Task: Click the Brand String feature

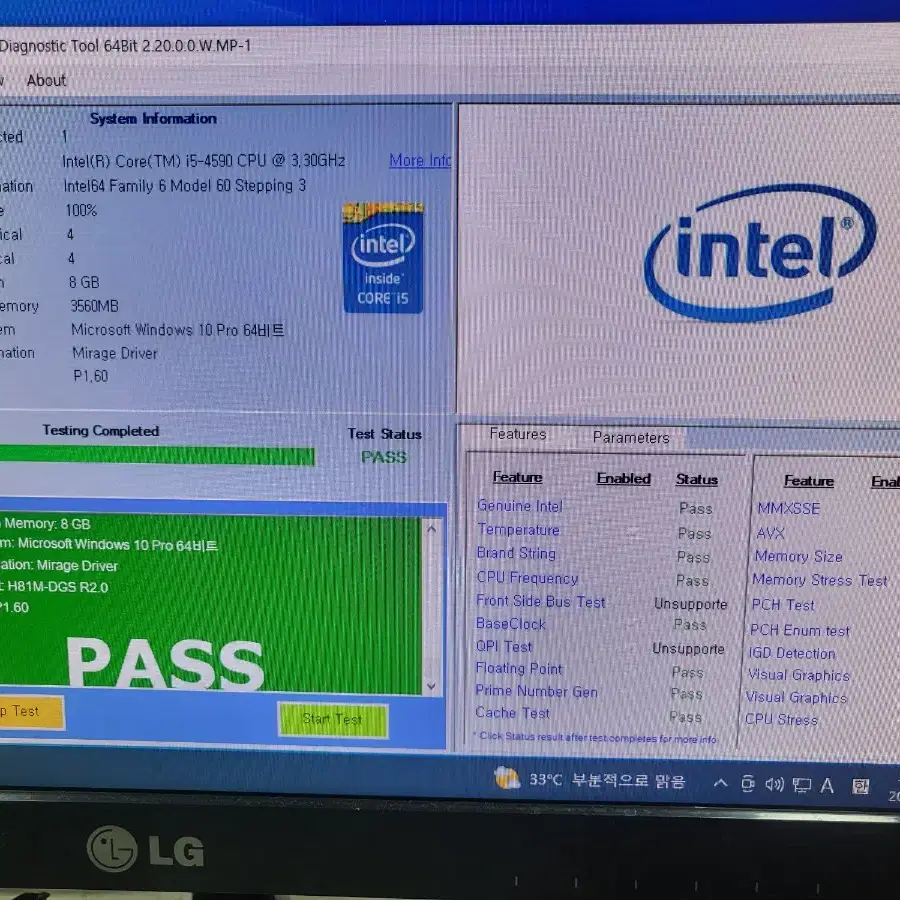Action: 516,553
